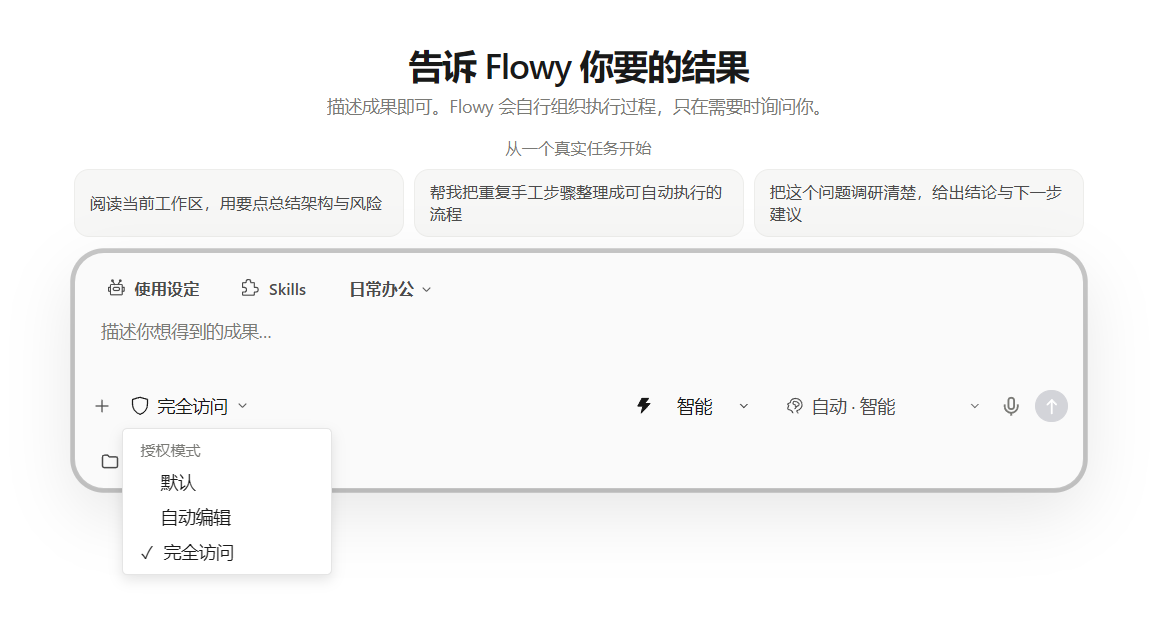Click the folder icon in the composer
1161x620 pixels.
coord(110,461)
